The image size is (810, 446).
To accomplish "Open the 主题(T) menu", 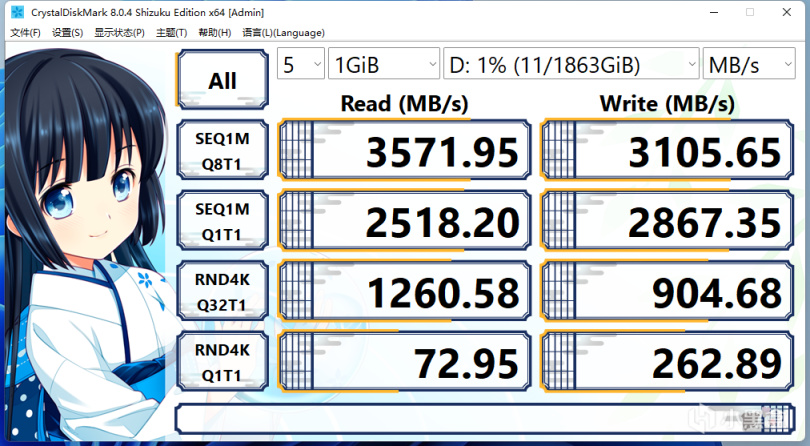I will (x=172, y=33).
